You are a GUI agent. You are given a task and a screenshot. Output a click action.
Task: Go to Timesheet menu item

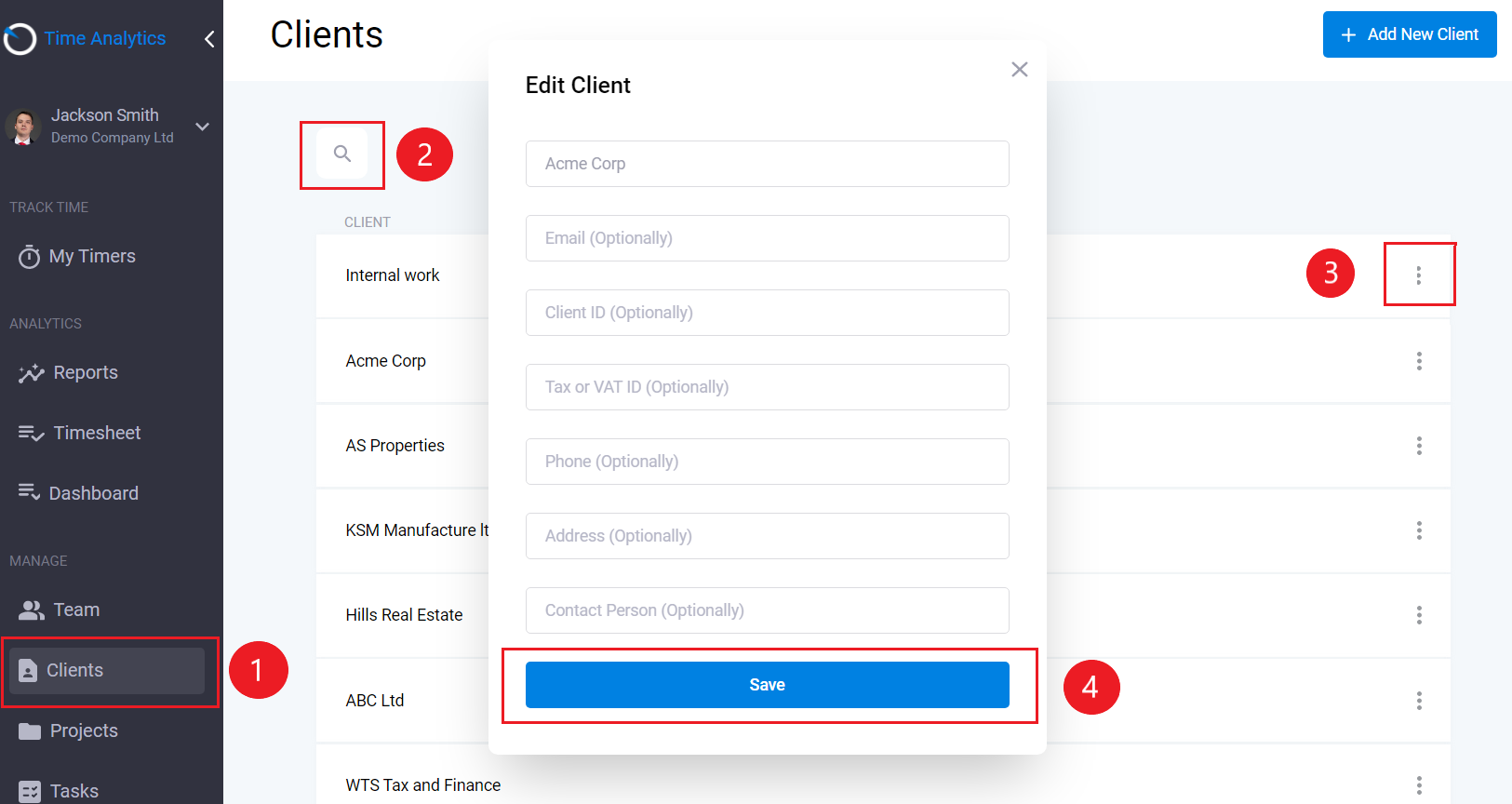point(97,433)
